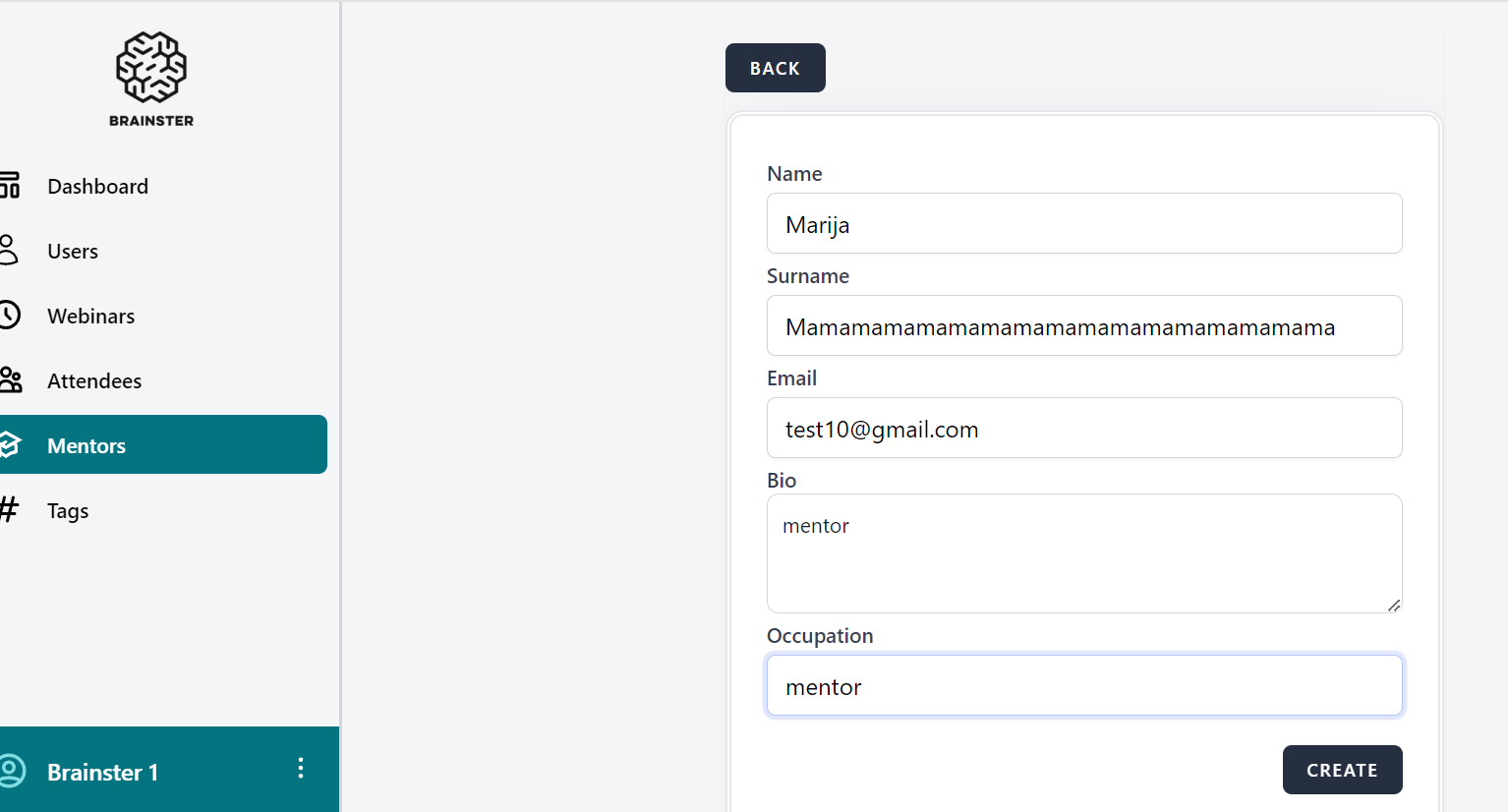1508x812 pixels.
Task: Grab the Bio textarea resize handle
Action: 1394,606
